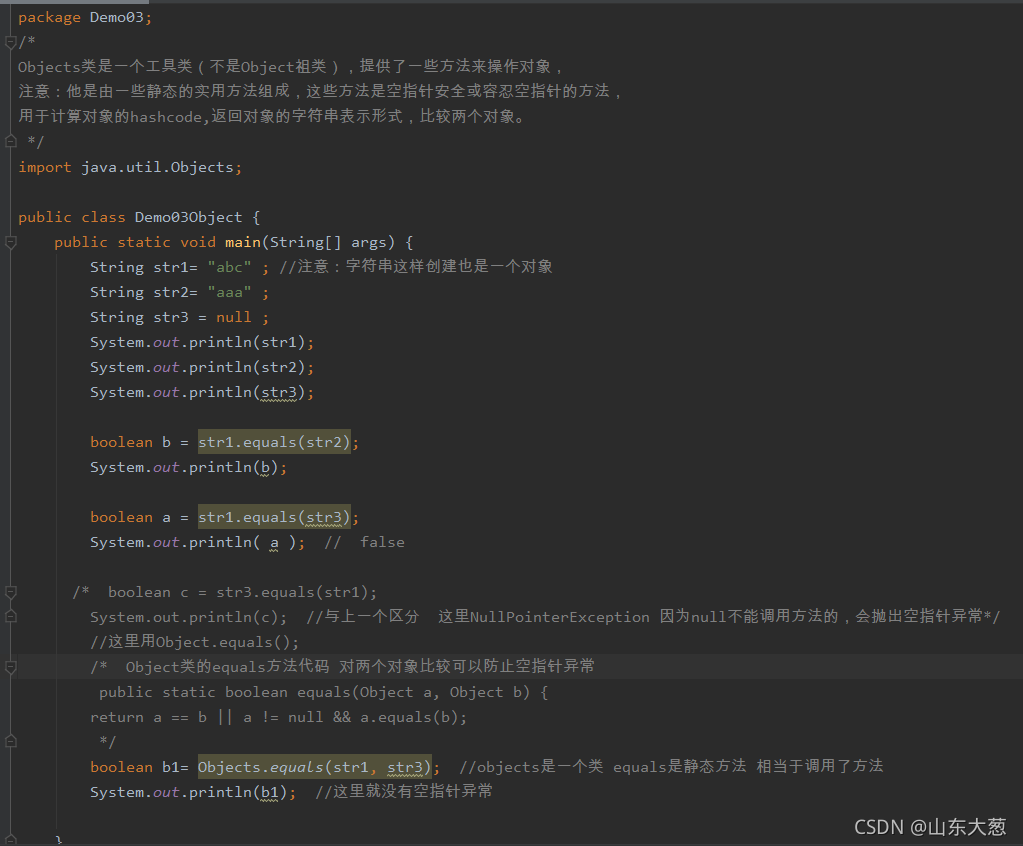
Task: Click the highlighted Objects.equals(str1, str3) call
Action: 313,766
